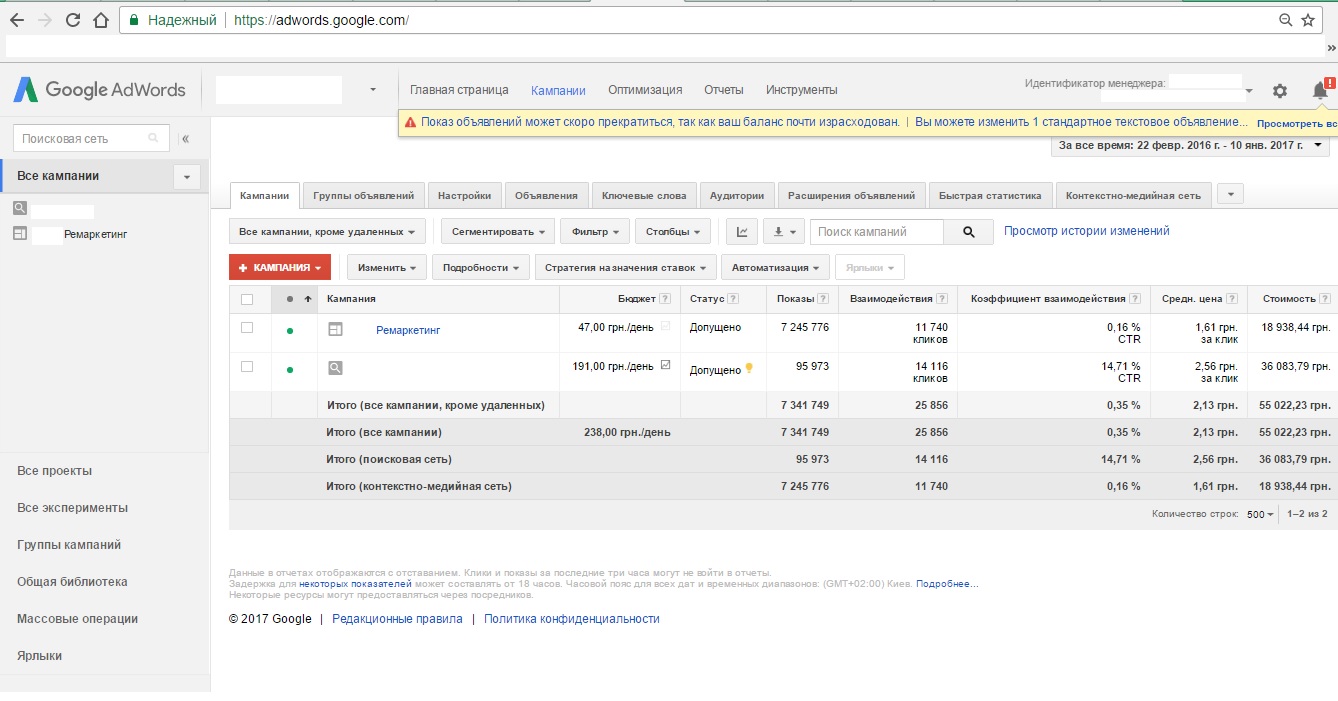
Task: Click the help icon next to Взаимодействия
Action: [942, 299]
